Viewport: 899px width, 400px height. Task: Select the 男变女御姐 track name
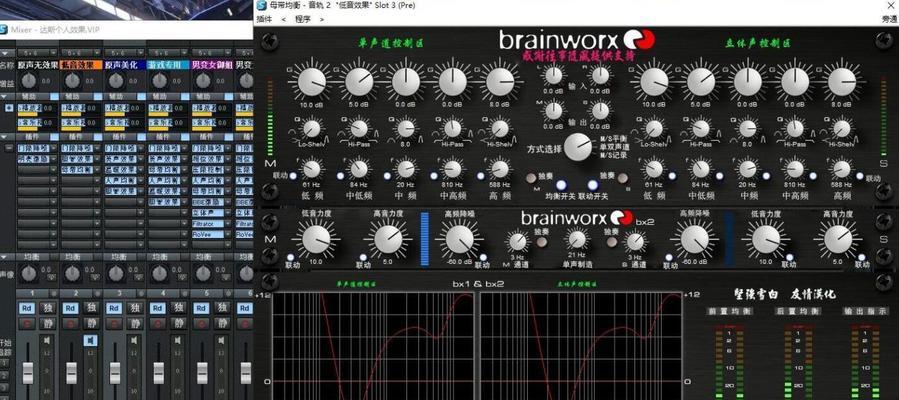pos(212,65)
